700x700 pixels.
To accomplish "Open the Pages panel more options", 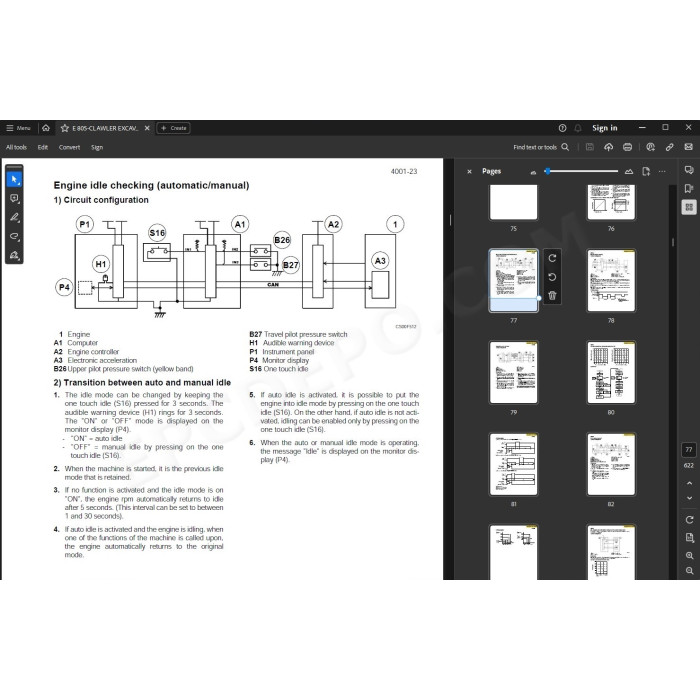I will (x=662, y=171).
